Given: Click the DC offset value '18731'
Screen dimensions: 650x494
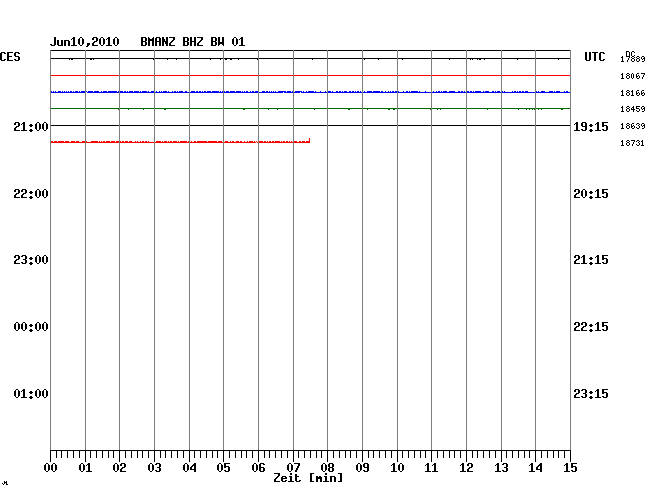Looking at the screenshot, I should click(x=633, y=143).
